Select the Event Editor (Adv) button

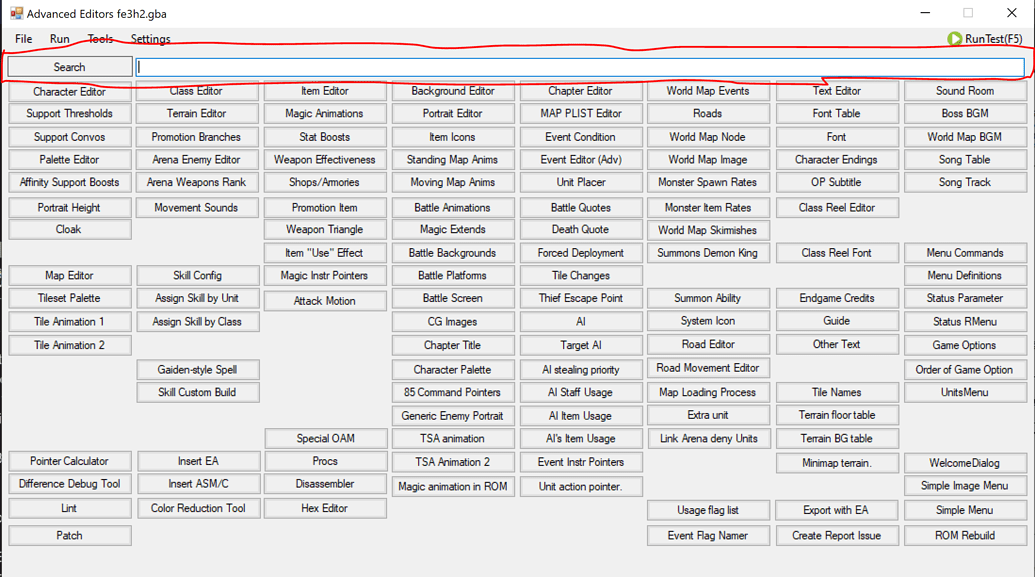pyautogui.click(x=580, y=160)
